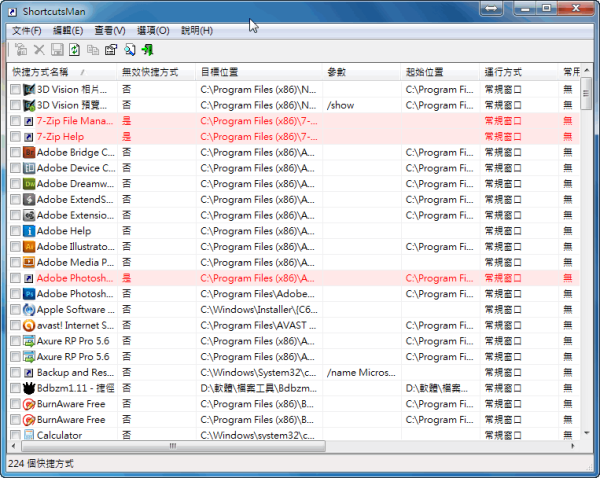The height and width of the screenshot is (478, 600).
Task: Click the Adobe Bridge row icon
Action: tap(29, 152)
